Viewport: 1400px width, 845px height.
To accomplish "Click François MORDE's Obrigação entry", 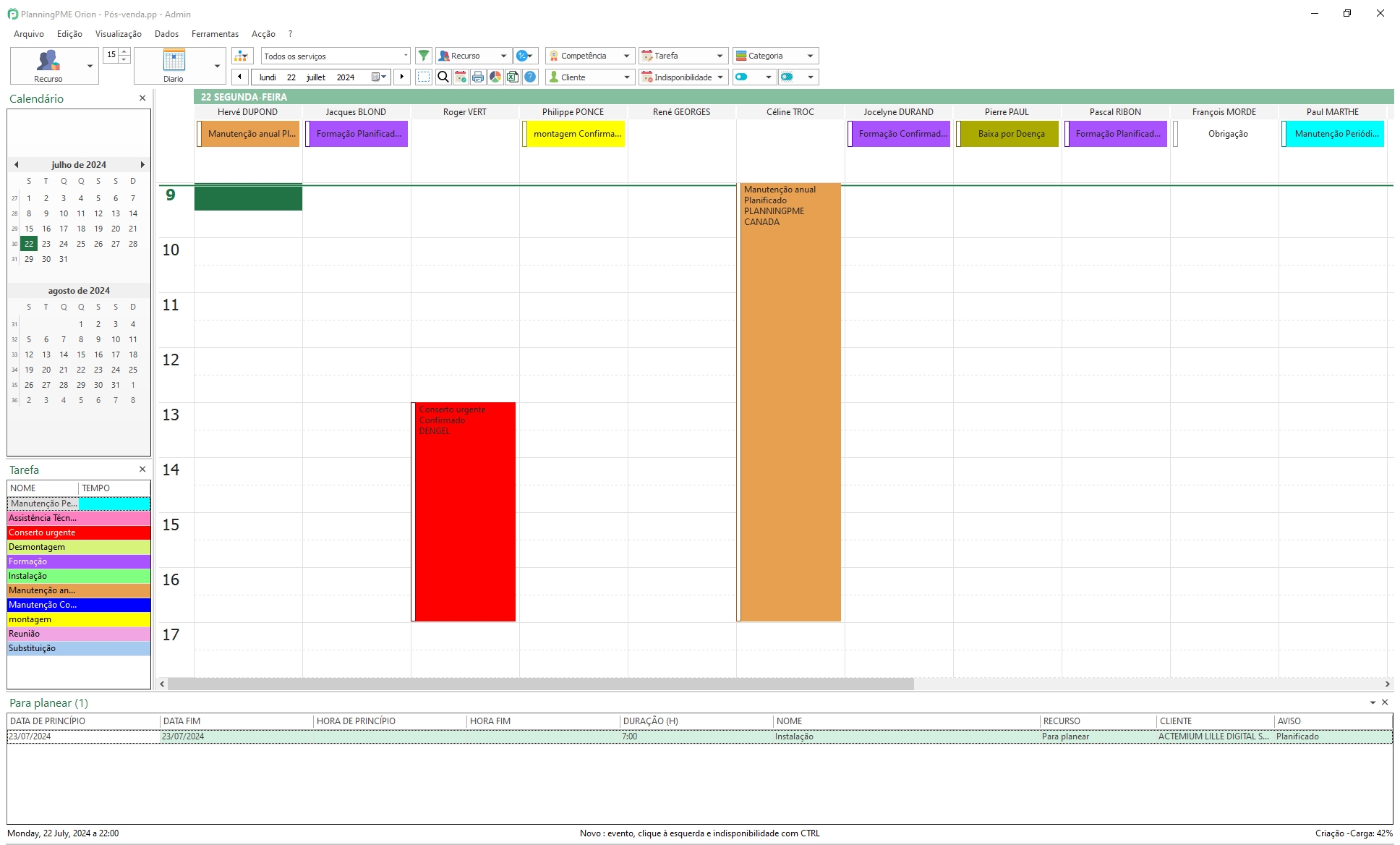I will pyautogui.click(x=1225, y=134).
